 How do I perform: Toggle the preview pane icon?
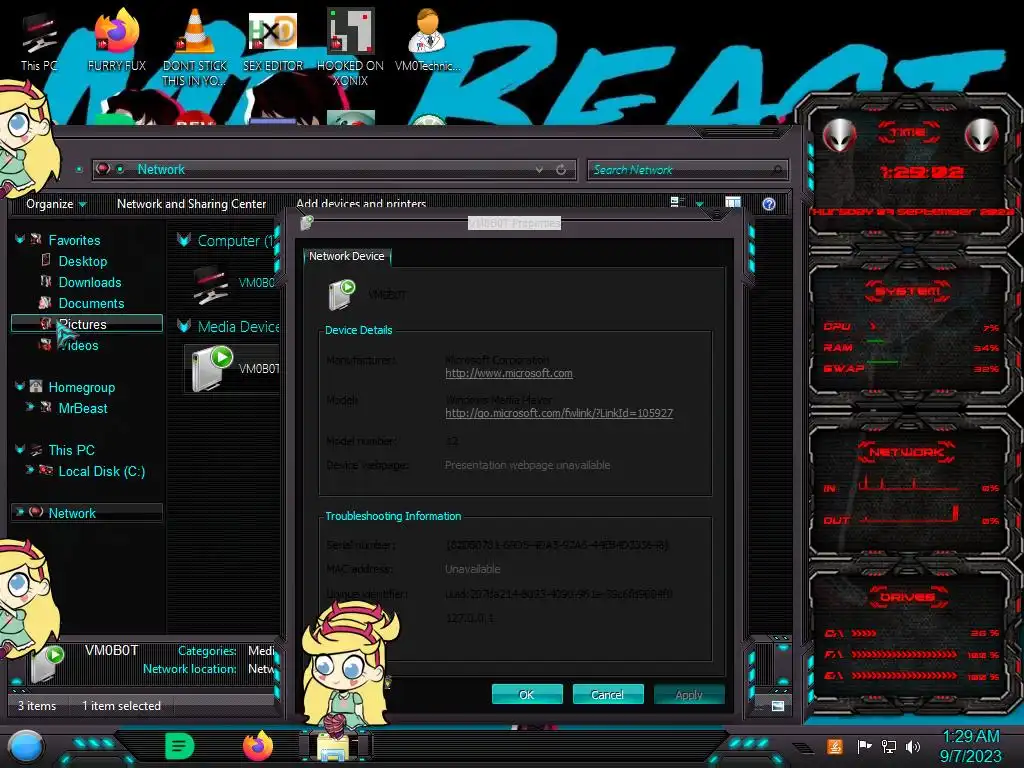[x=733, y=203]
